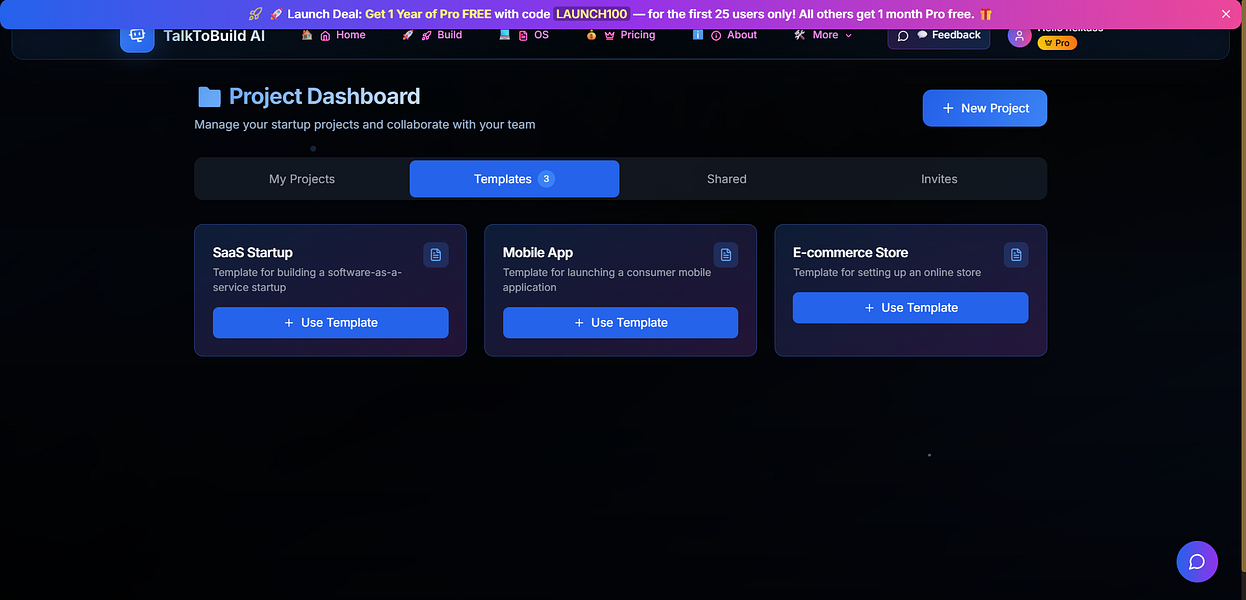
Task: Switch to the My Projects tab
Action: [x=302, y=179]
